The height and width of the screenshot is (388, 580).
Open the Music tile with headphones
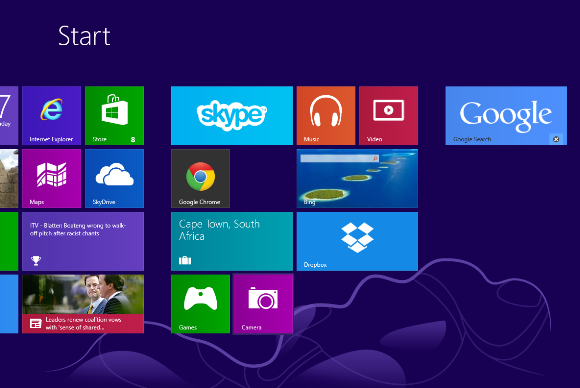tap(326, 115)
